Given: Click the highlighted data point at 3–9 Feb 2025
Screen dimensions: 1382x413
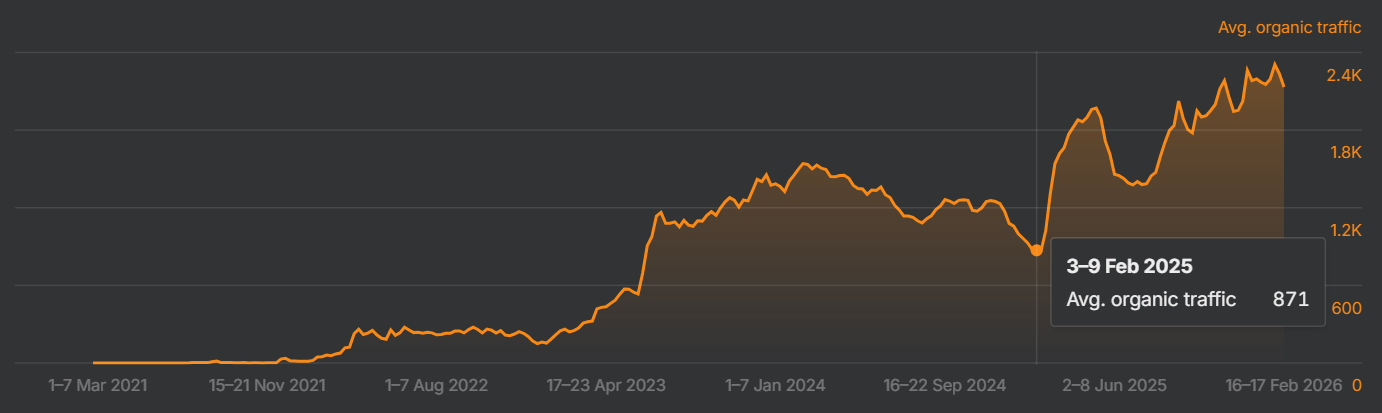Looking at the screenshot, I should point(1036,251).
